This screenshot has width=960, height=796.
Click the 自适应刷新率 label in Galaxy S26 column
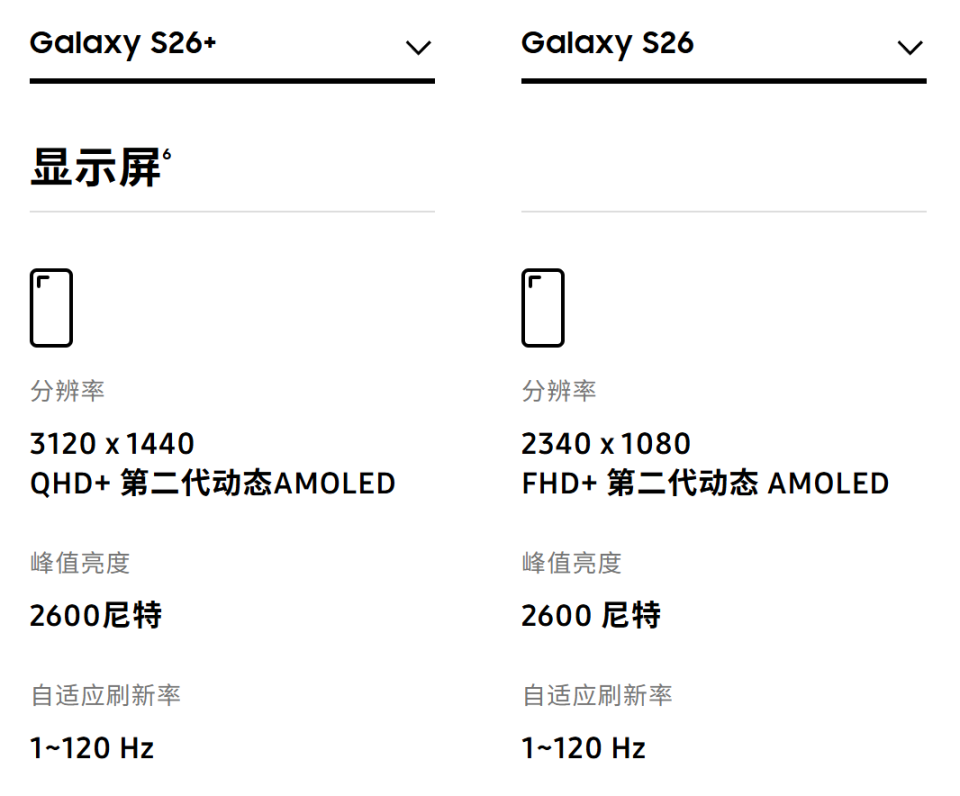(598, 696)
